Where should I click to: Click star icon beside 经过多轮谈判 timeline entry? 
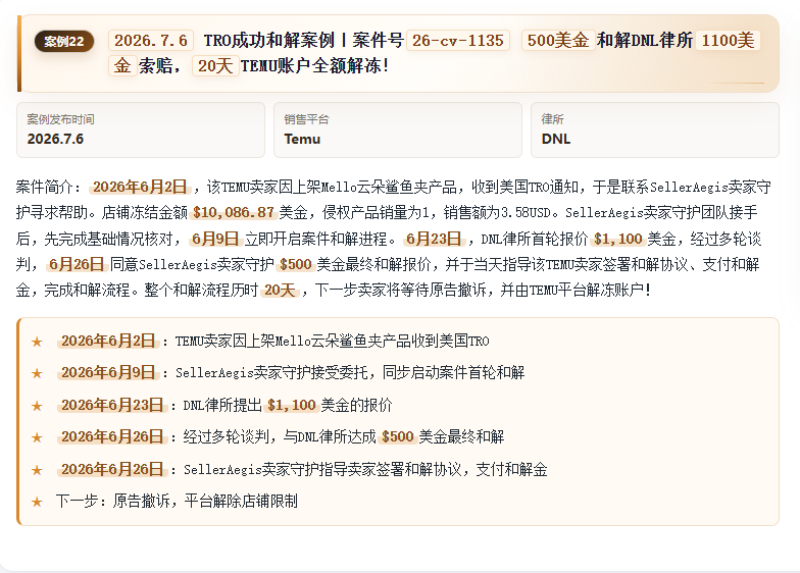[x=37, y=438]
